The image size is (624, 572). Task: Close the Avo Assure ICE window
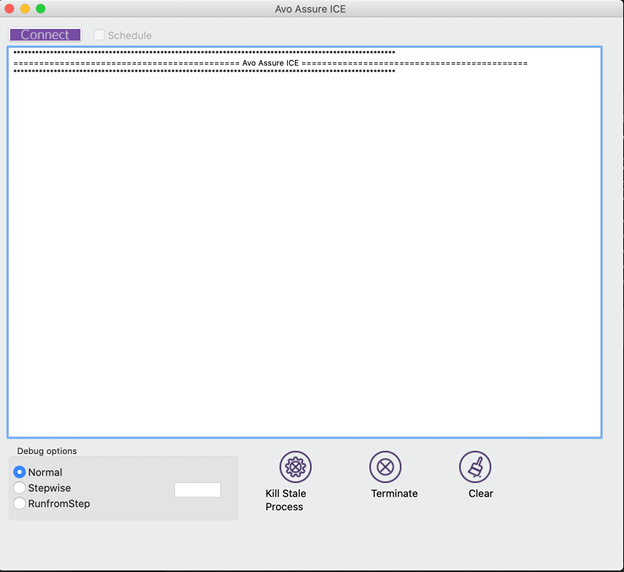click(9, 8)
